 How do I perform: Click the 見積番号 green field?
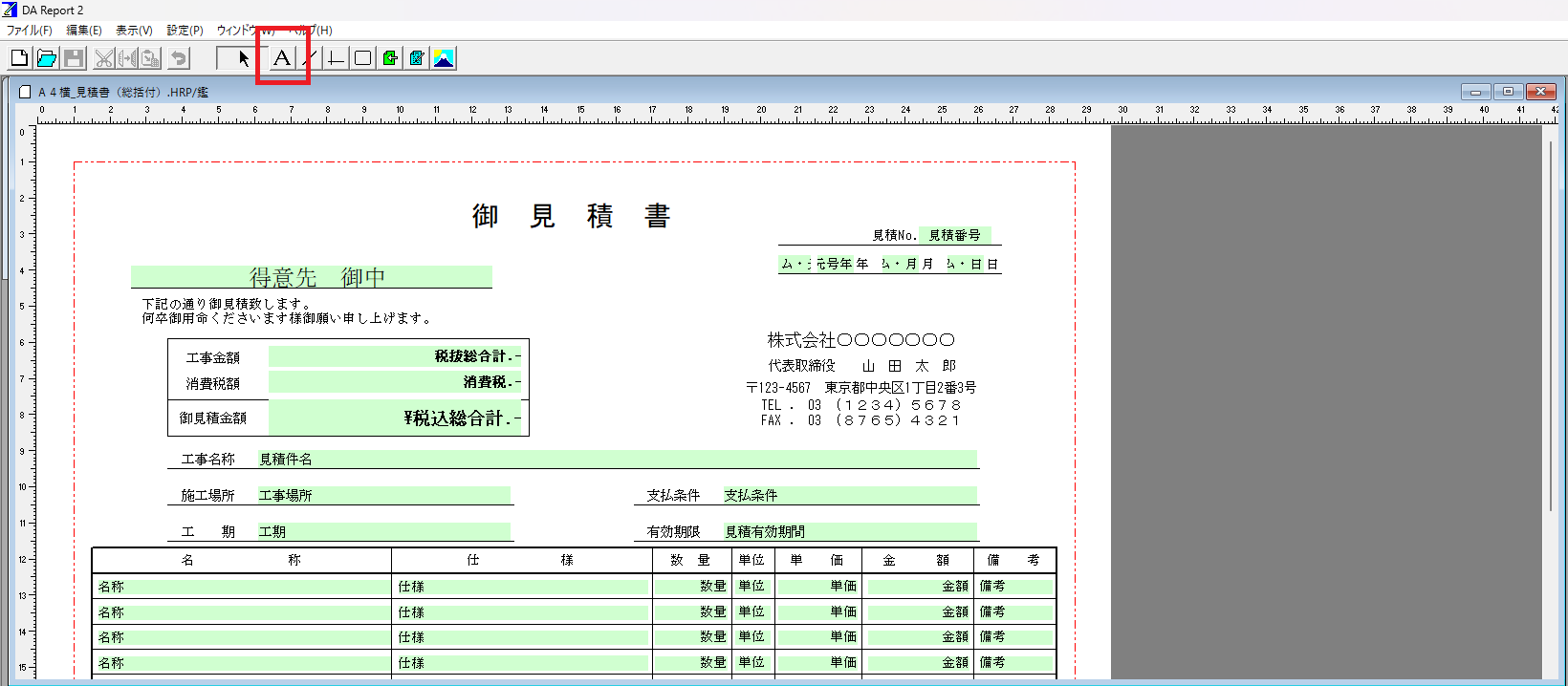[x=954, y=235]
